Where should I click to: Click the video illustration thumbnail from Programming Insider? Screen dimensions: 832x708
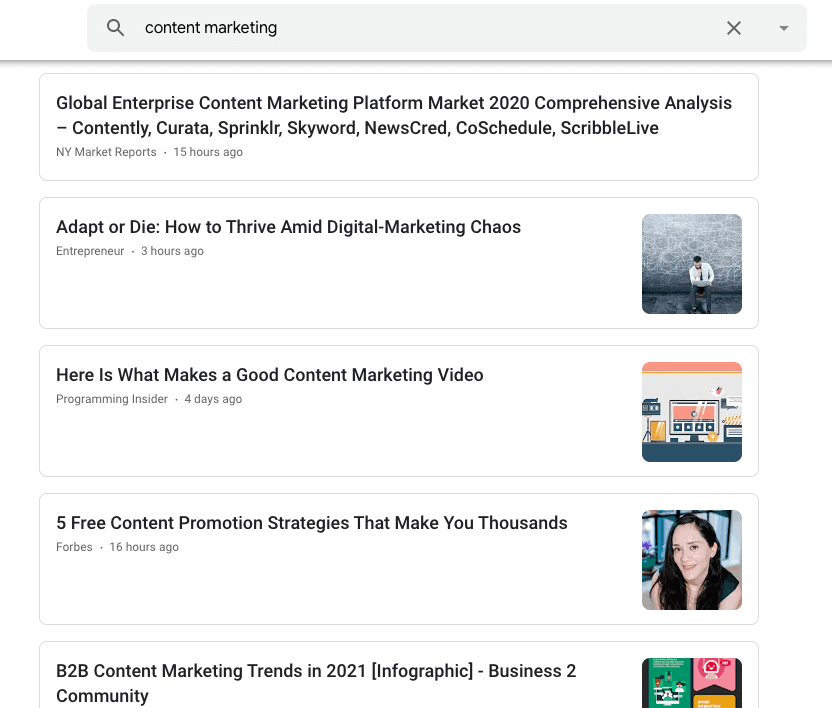click(691, 412)
